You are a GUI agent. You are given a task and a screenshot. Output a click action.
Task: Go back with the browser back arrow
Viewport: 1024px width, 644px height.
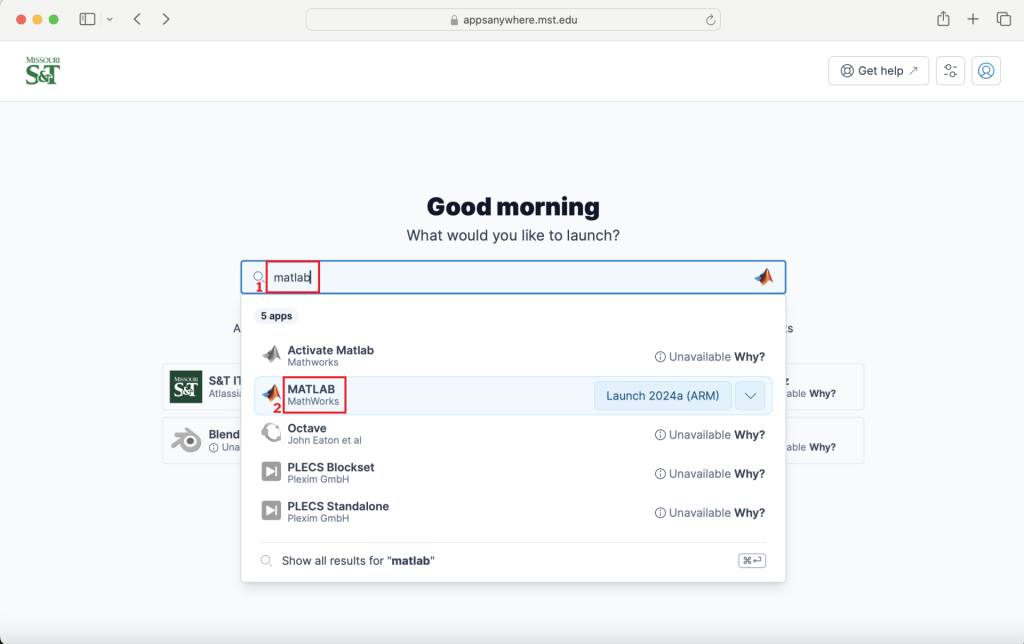click(x=137, y=19)
